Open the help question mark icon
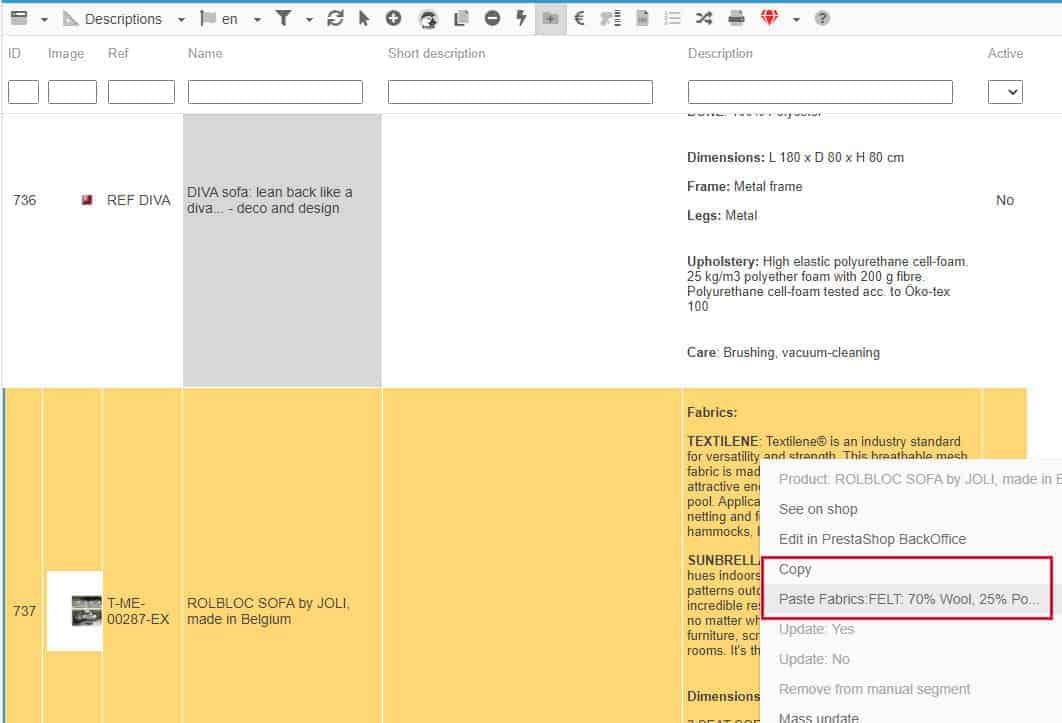 (x=822, y=18)
